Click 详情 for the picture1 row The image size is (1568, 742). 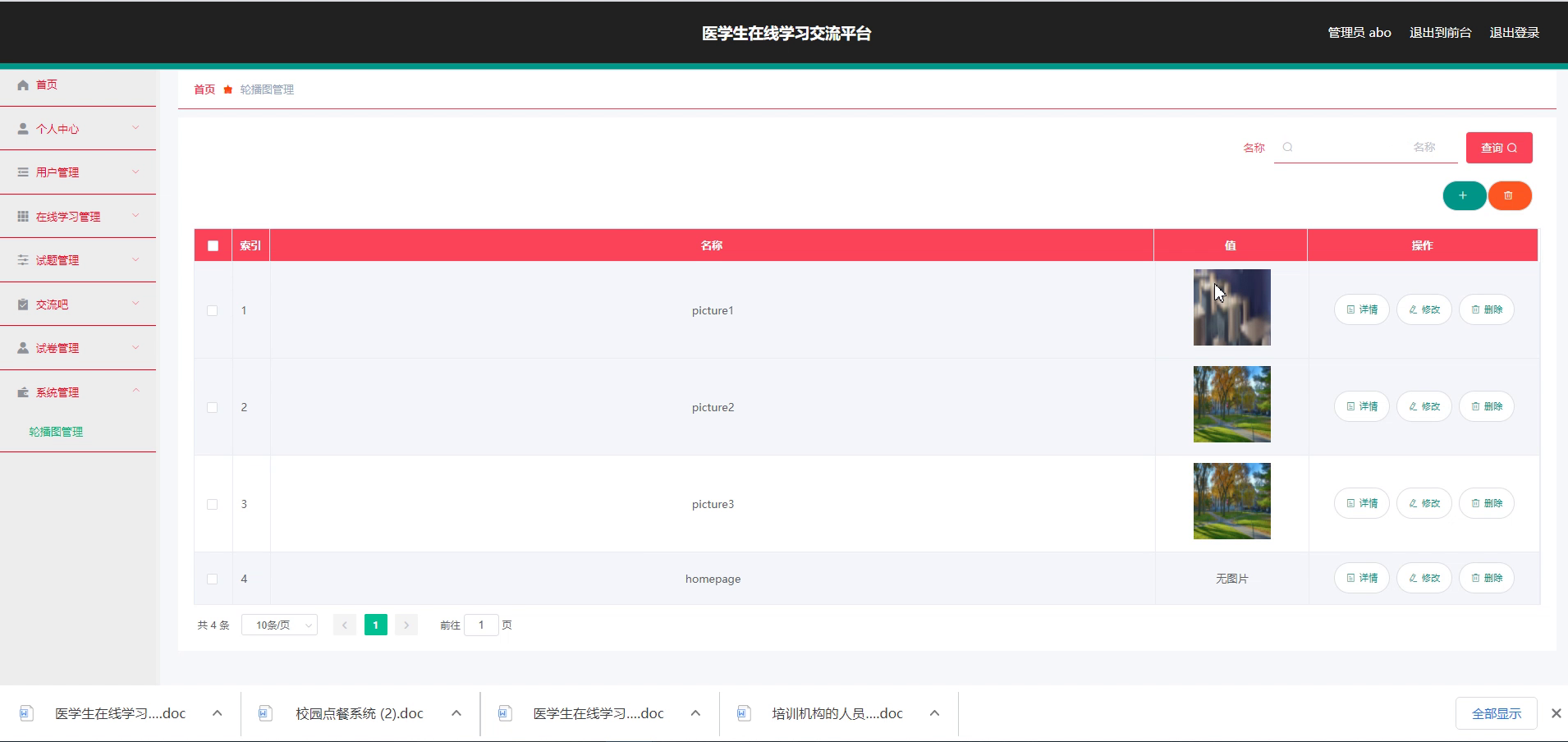point(1362,309)
